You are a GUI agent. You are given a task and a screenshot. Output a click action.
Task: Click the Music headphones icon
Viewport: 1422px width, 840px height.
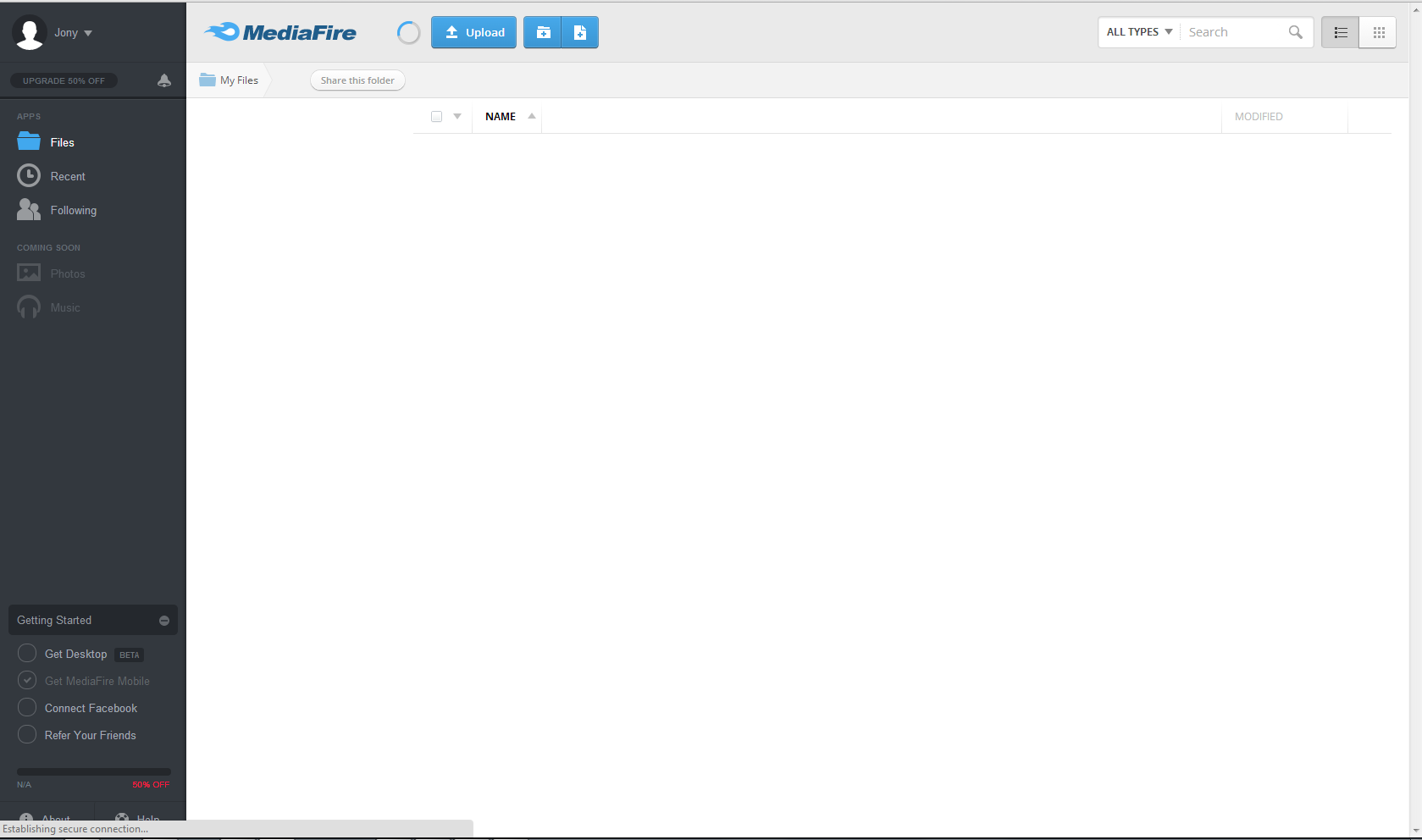[29, 307]
